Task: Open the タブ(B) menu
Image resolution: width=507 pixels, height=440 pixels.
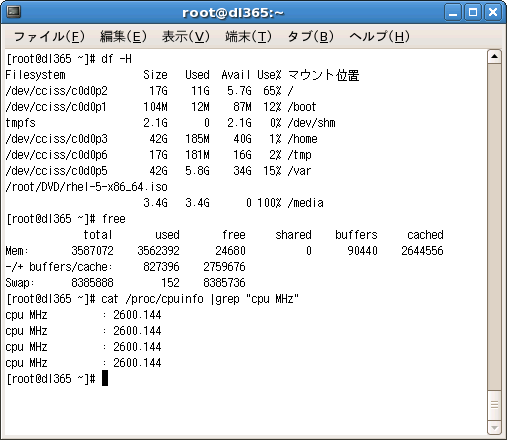Action: [x=310, y=37]
